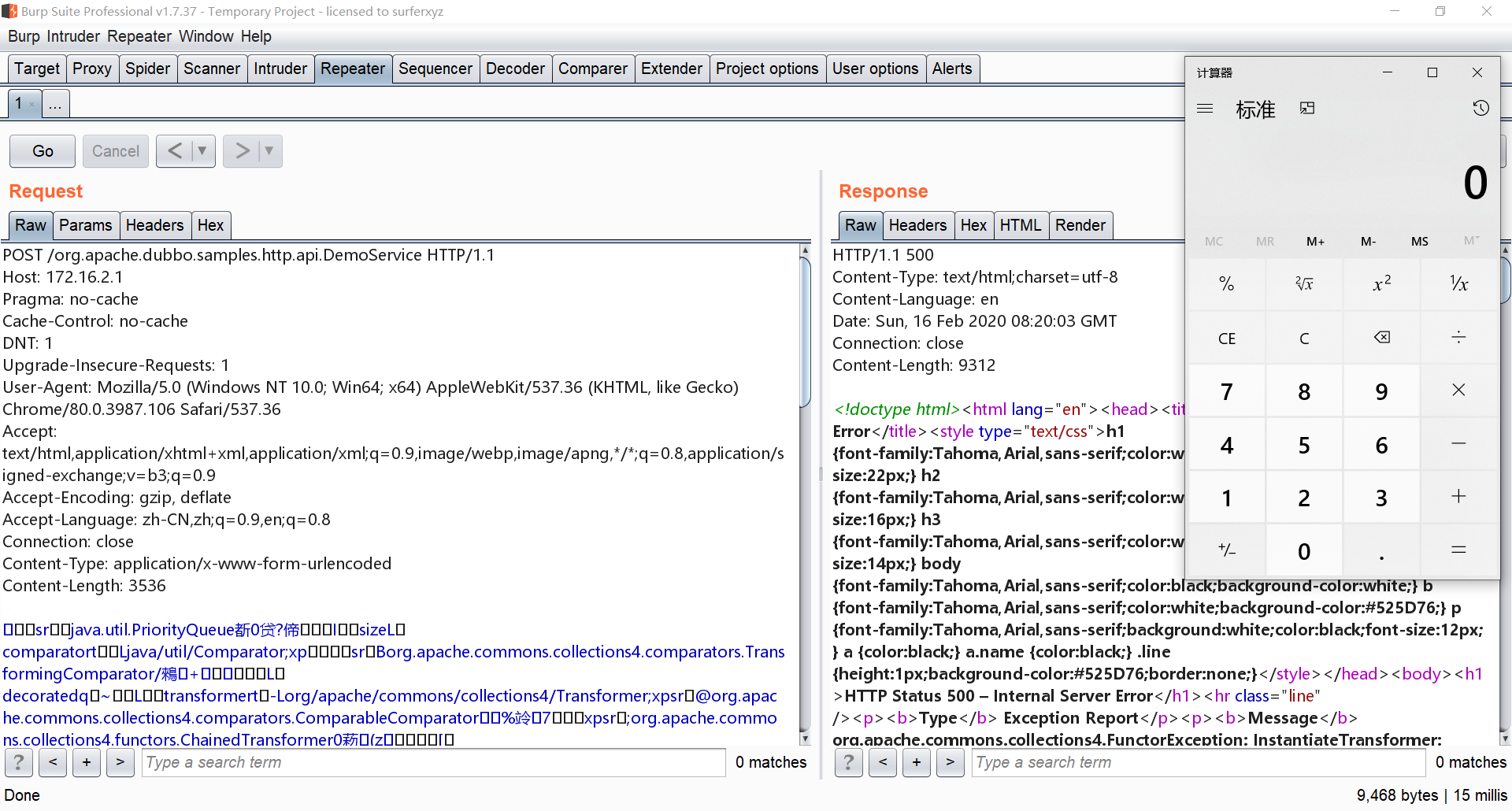
Task: Switch to the Scanner tab
Action: tap(212, 69)
